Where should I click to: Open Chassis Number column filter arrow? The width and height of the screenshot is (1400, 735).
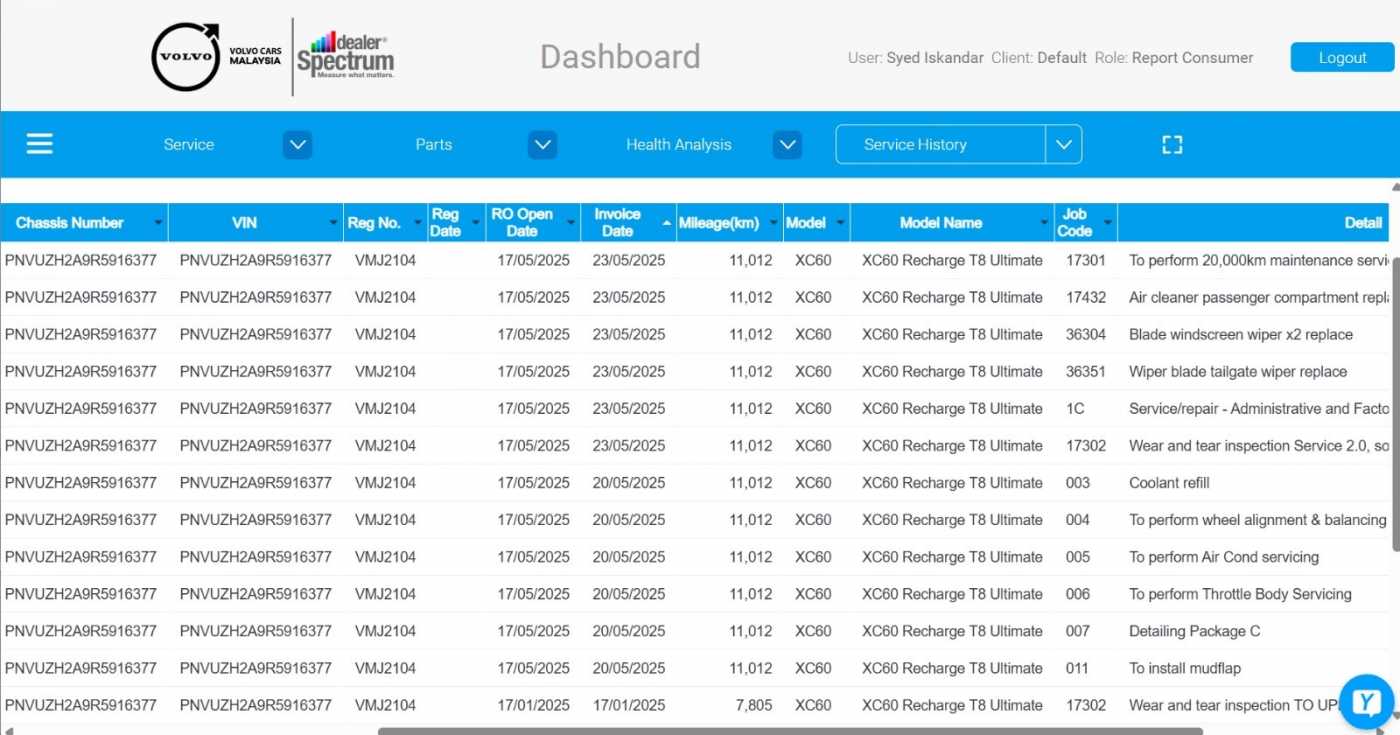(x=158, y=223)
